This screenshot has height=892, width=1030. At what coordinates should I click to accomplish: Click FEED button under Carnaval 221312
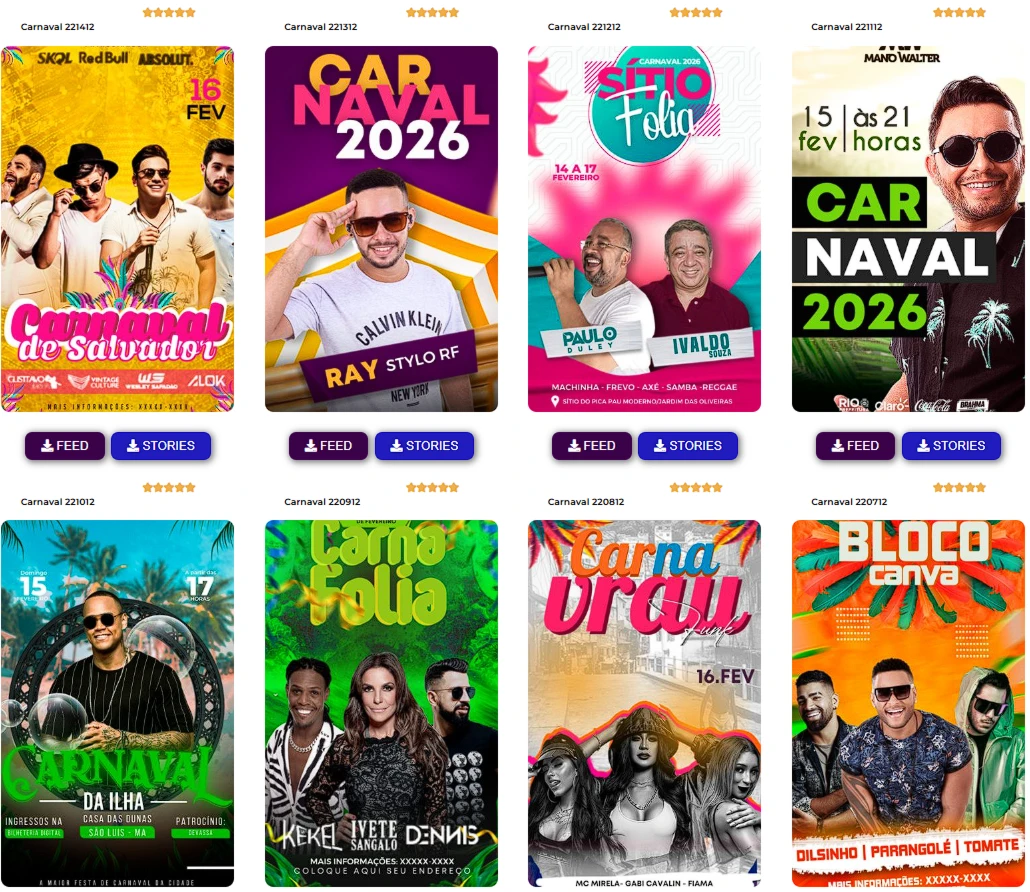click(x=328, y=446)
